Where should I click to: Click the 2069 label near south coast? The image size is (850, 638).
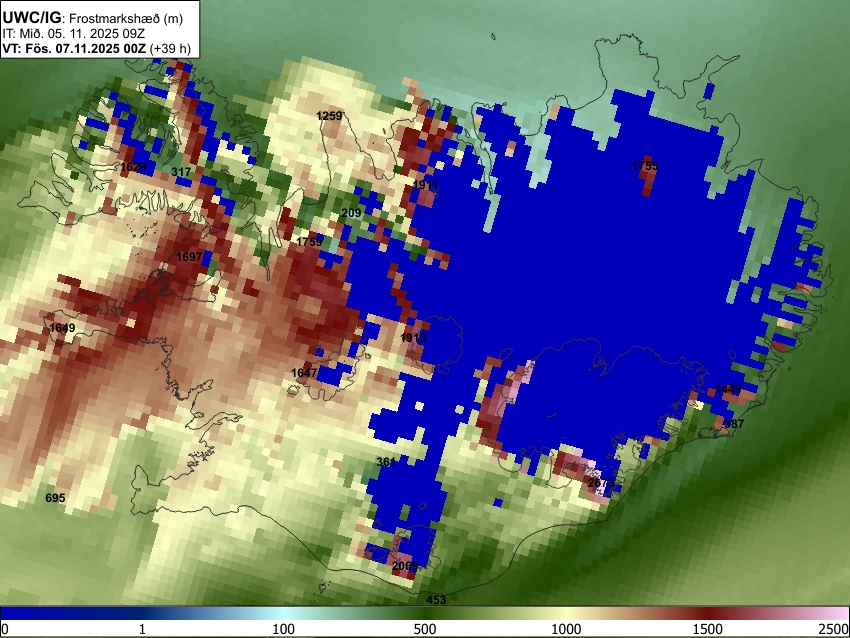(x=405, y=566)
